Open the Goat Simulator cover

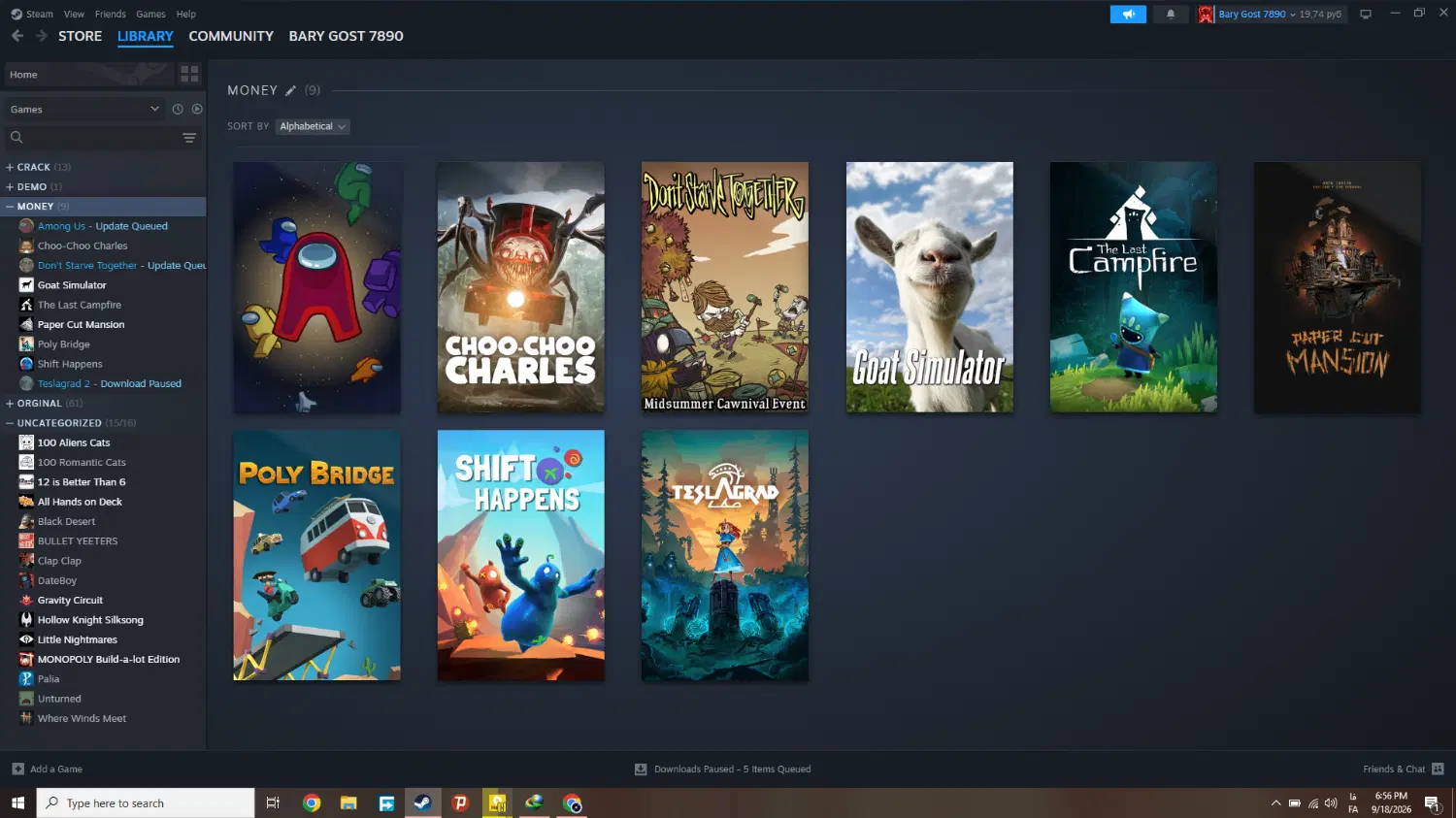pos(930,287)
